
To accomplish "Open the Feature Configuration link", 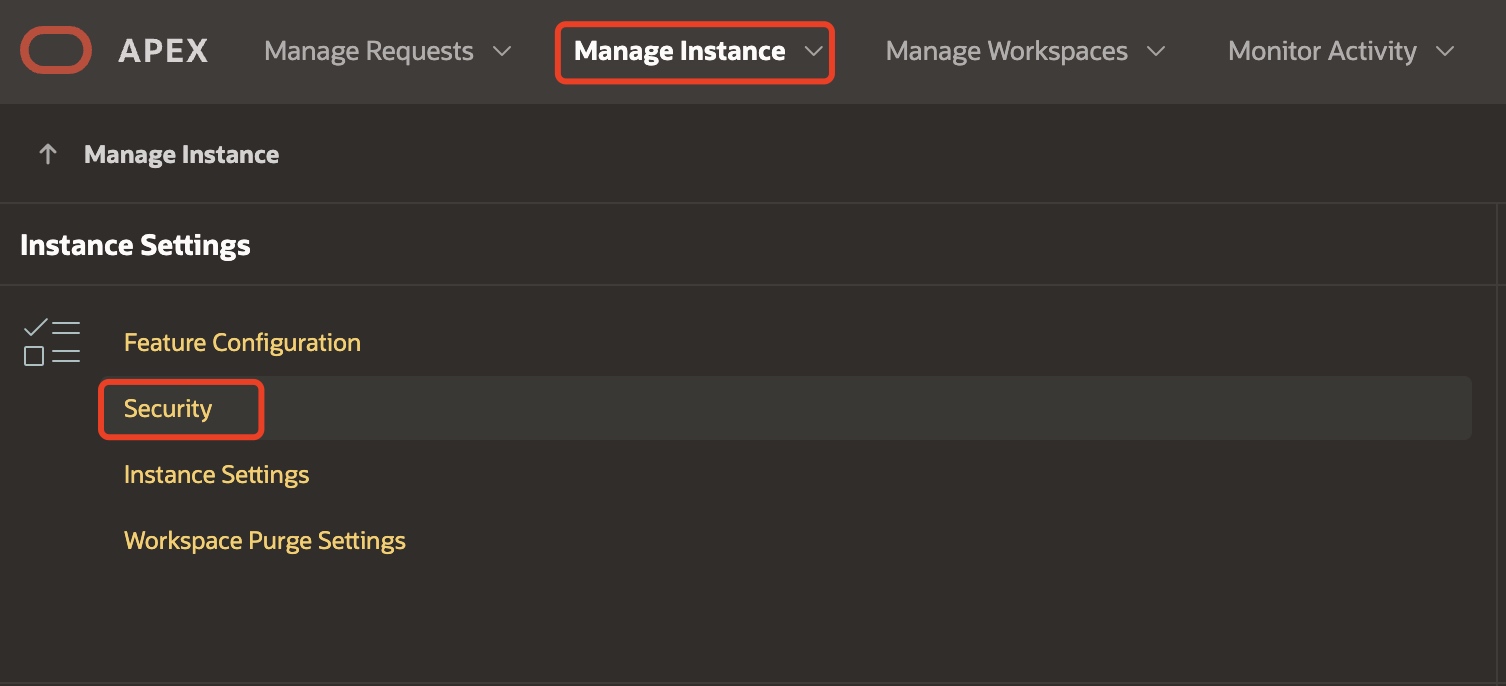I will tap(242, 343).
